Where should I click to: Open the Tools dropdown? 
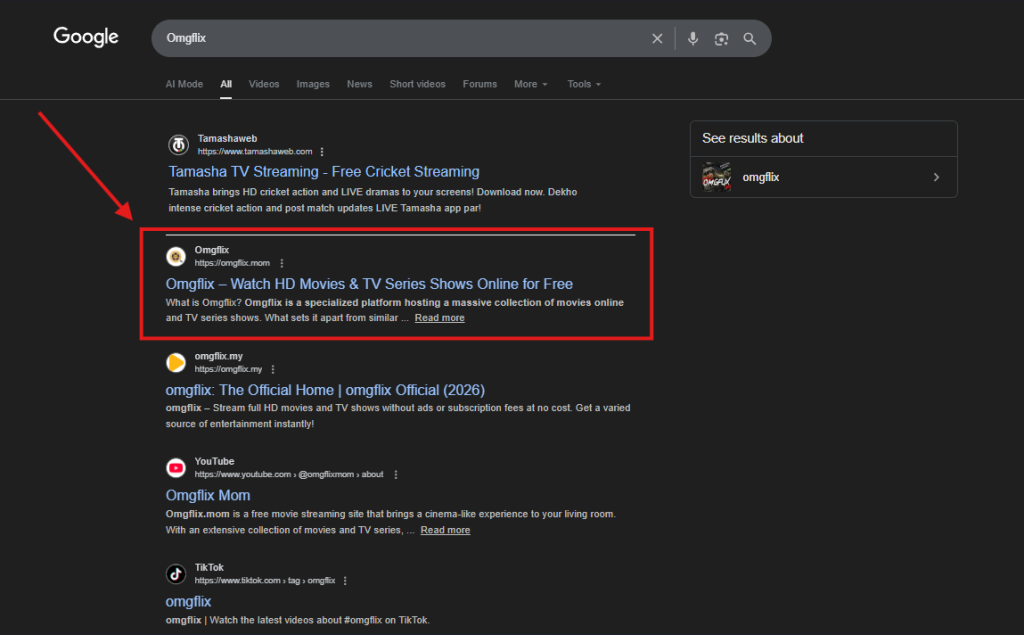(584, 84)
